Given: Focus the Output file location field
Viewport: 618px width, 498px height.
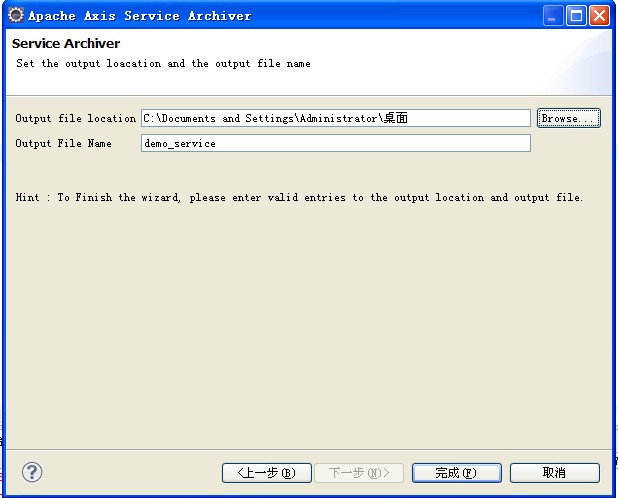Looking at the screenshot, I should [336, 118].
